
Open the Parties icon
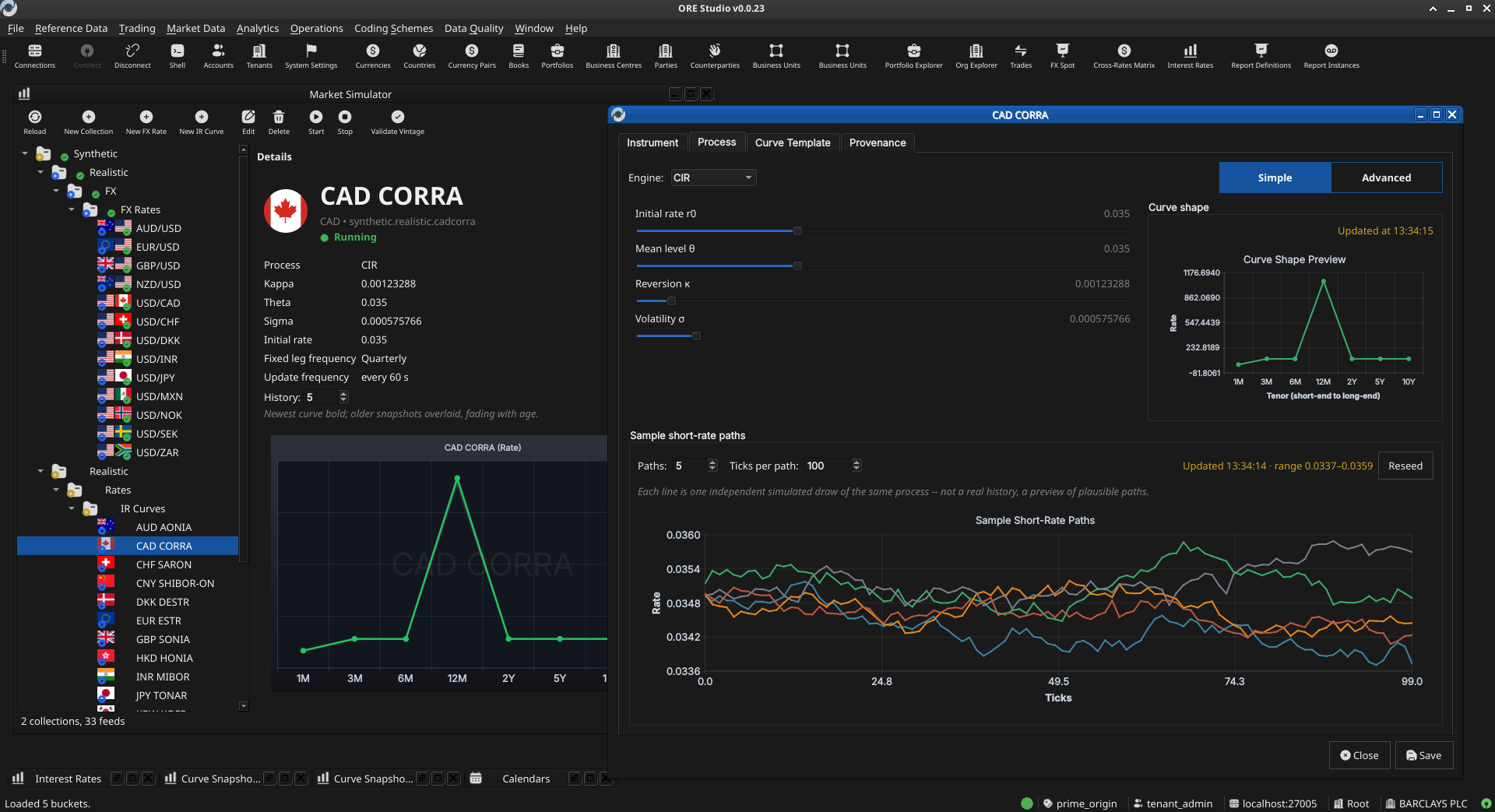666,56
